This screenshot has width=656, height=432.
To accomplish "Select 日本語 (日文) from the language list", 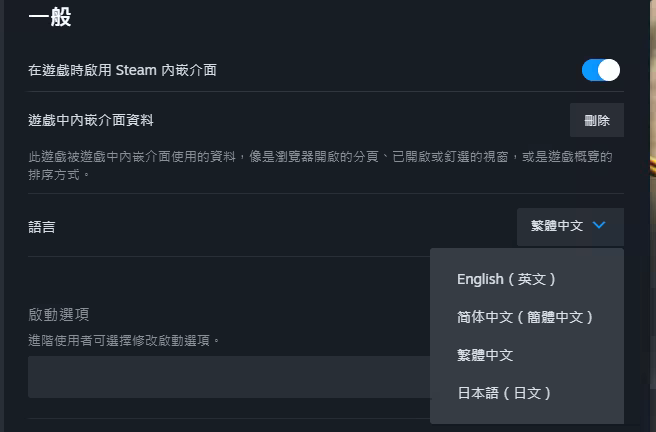I will [504, 393].
